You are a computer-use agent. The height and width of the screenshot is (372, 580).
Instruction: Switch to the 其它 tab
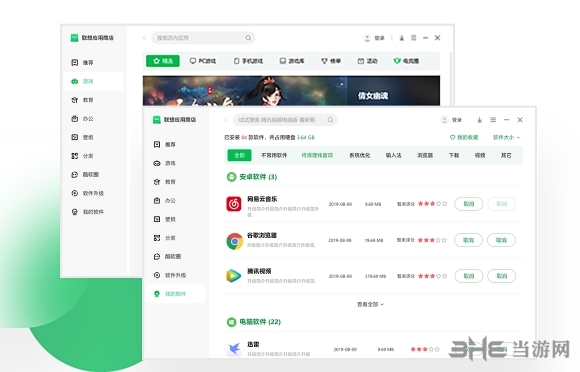[506, 155]
